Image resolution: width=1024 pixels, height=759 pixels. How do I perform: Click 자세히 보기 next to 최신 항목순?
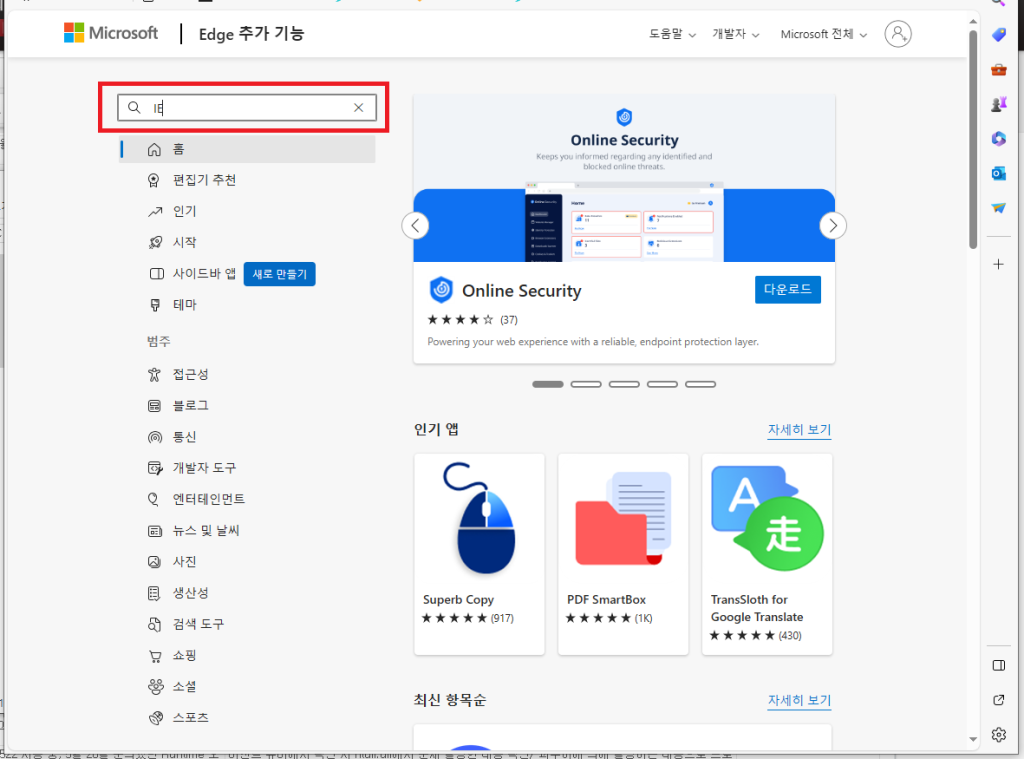tap(799, 700)
